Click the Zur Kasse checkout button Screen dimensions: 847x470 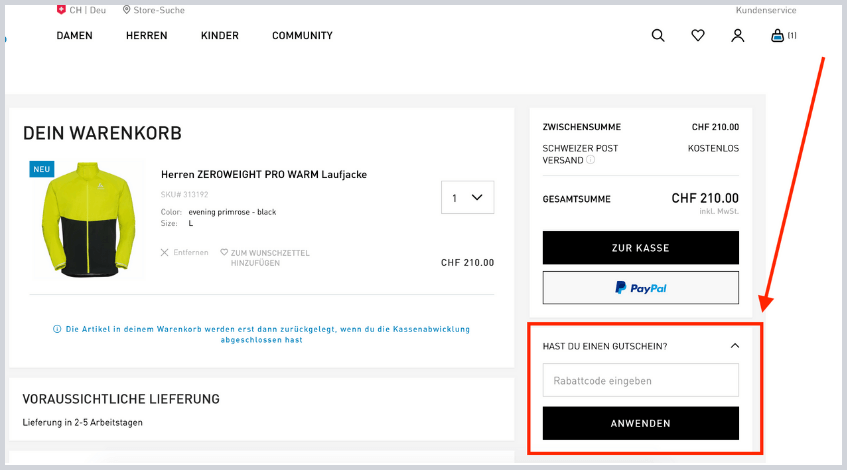pyautogui.click(x=640, y=248)
